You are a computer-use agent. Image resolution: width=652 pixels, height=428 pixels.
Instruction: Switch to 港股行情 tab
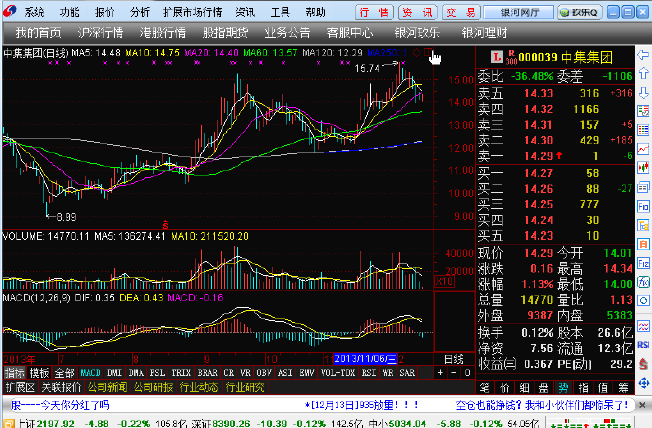[x=163, y=32]
